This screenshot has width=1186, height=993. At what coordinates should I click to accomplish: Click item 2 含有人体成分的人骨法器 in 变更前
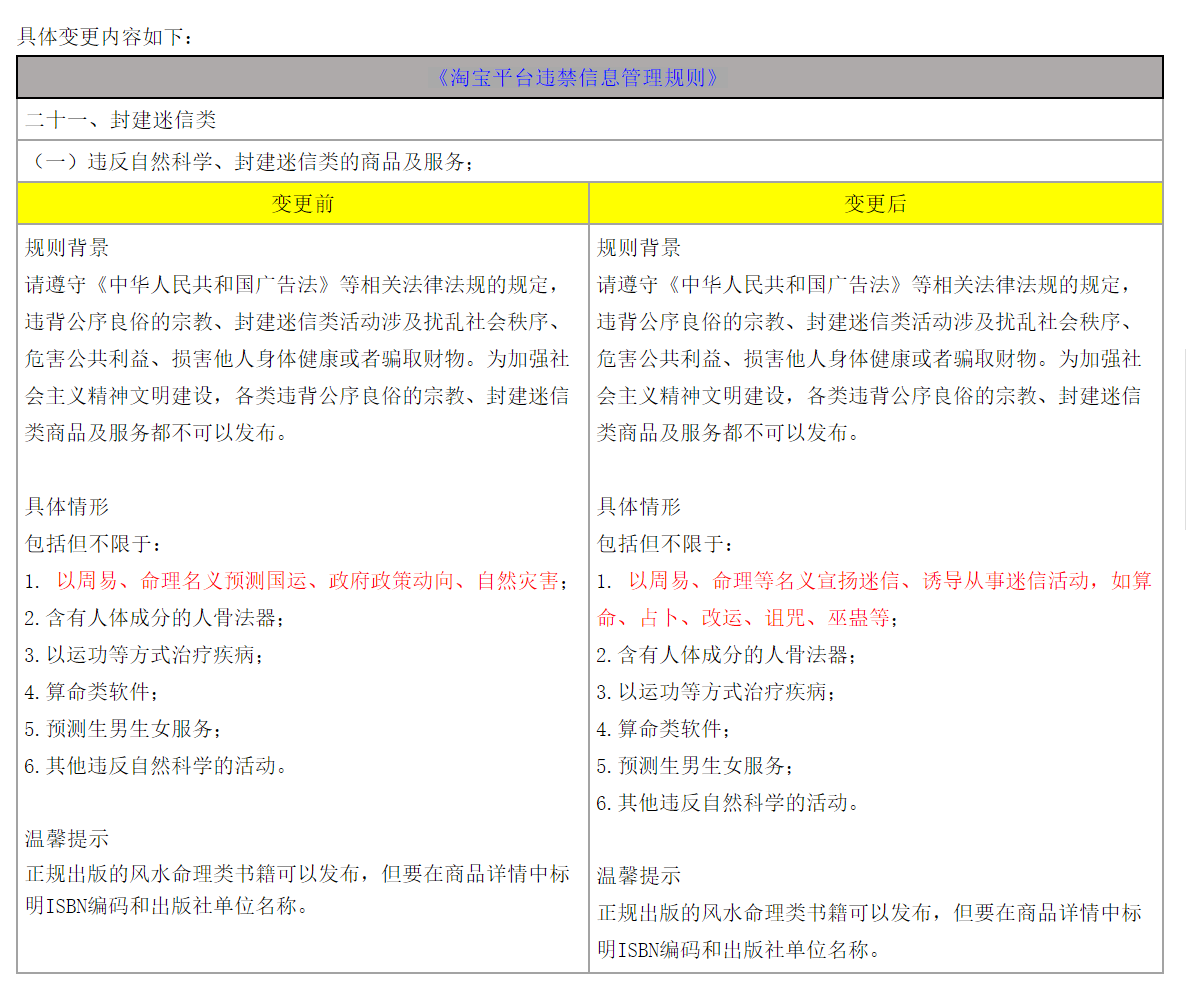tap(154, 617)
